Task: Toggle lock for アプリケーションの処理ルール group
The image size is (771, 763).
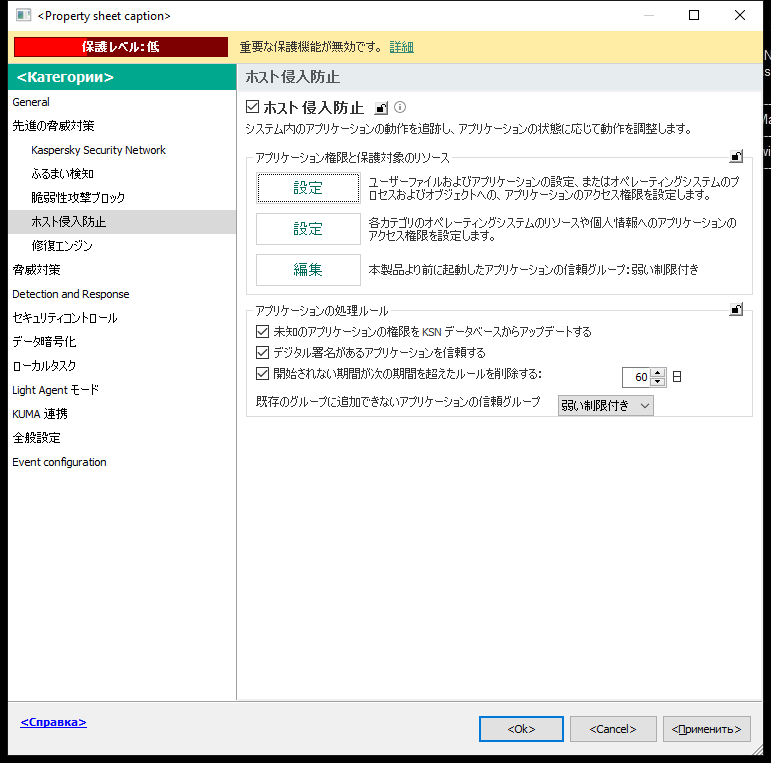Action: 736,309
